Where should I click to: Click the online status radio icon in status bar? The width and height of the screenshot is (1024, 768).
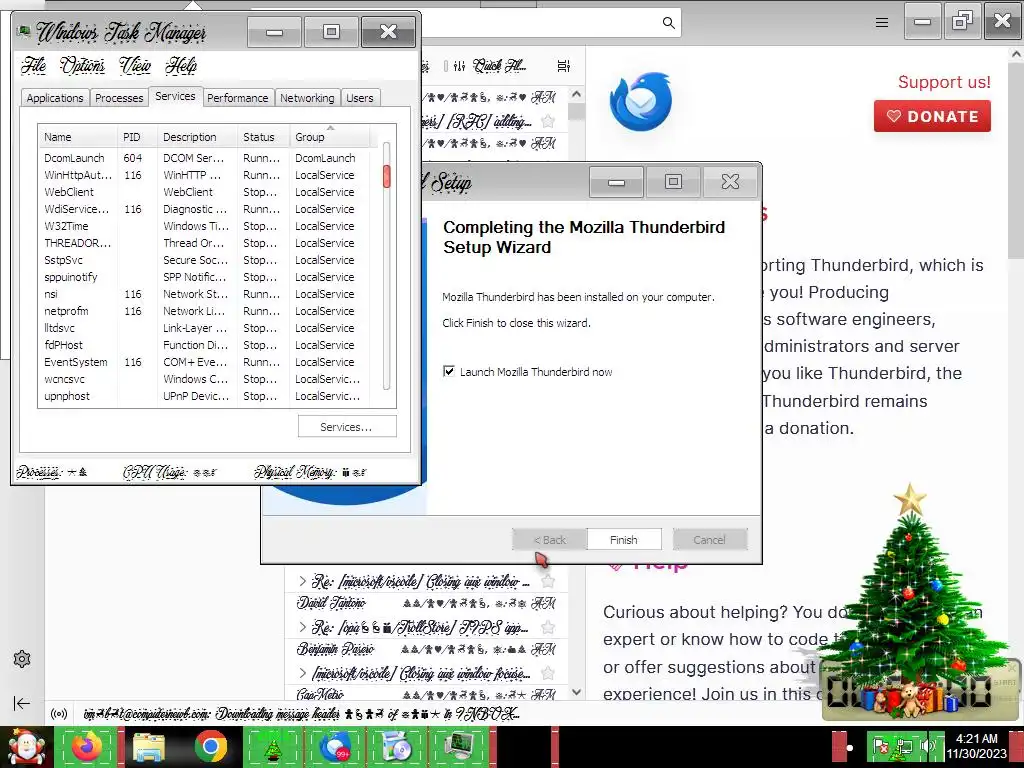coord(59,714)
